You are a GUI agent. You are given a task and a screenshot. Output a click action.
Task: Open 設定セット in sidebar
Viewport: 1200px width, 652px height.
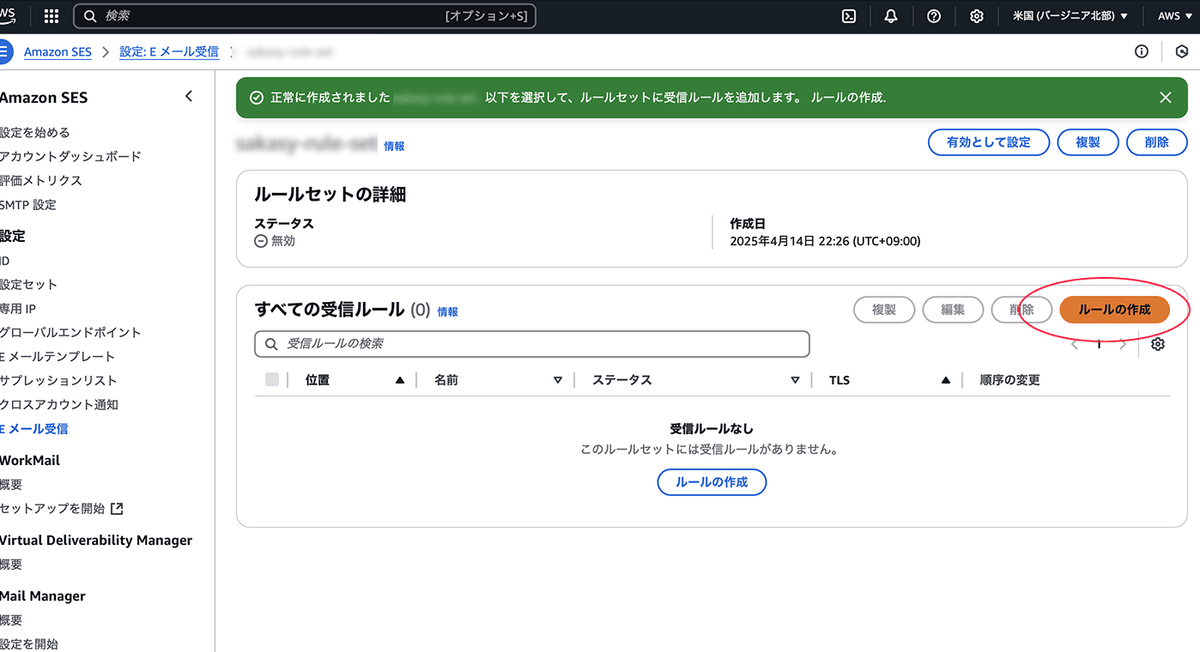(29, 284)
